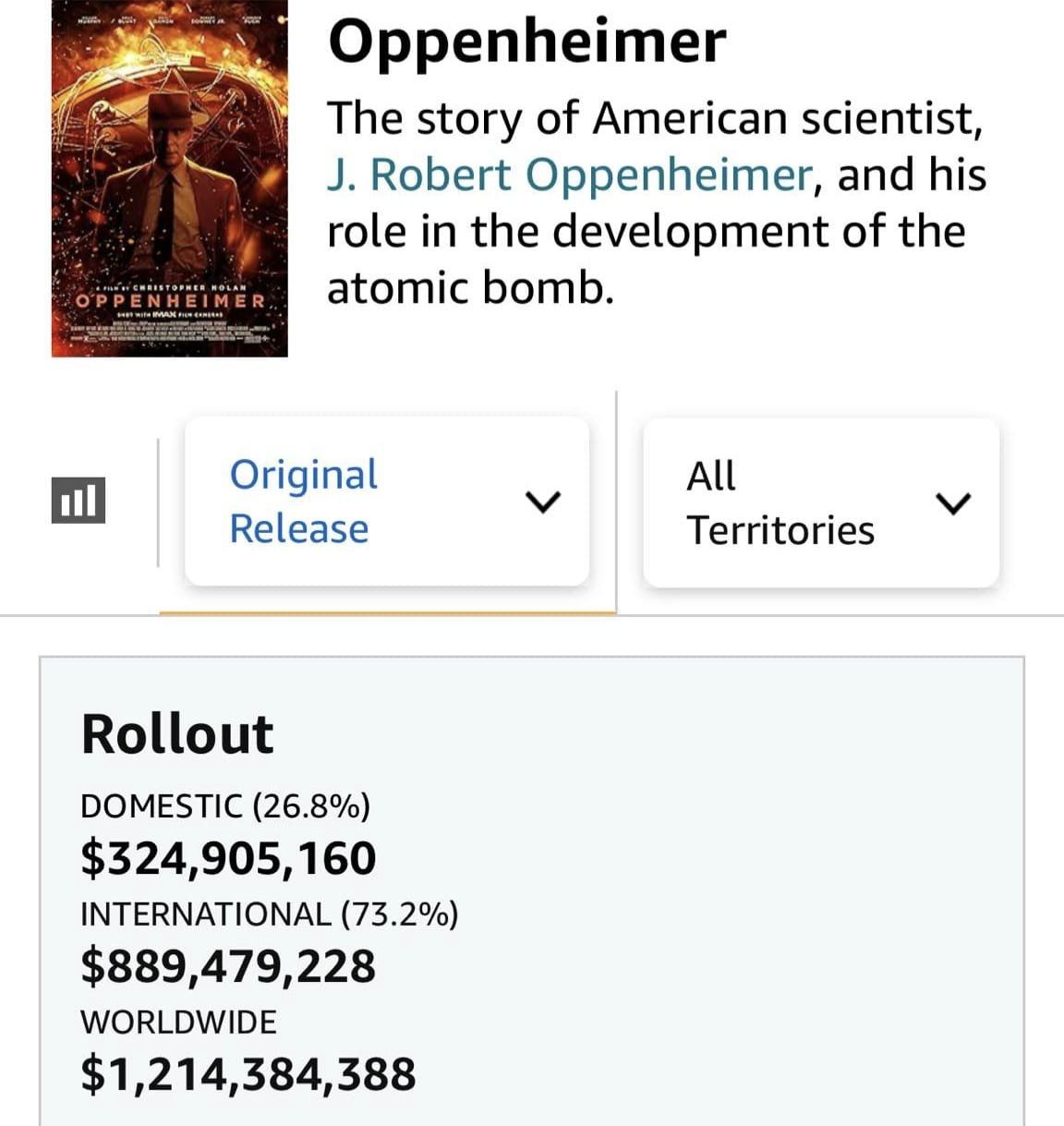Open the Oppenheimer movie poster thumbnail
This screenshot has width=1064, height=1126.
(x=170, y=178)
